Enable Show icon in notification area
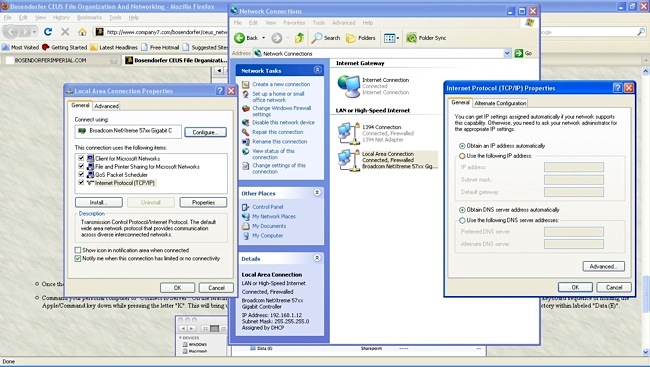 [x=78, y=250]
